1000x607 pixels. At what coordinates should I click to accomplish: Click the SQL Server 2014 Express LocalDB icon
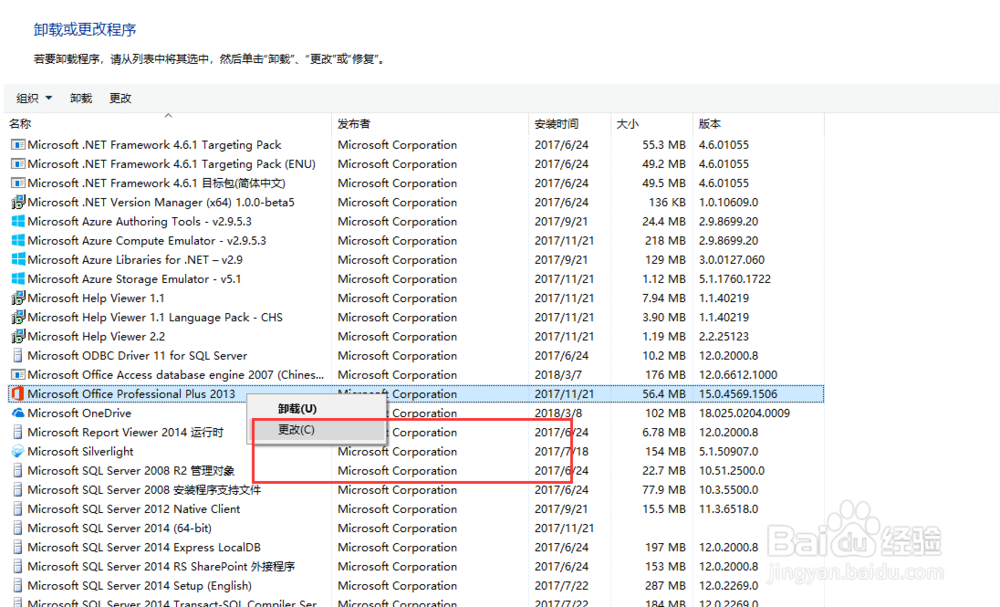pos(18,547)
